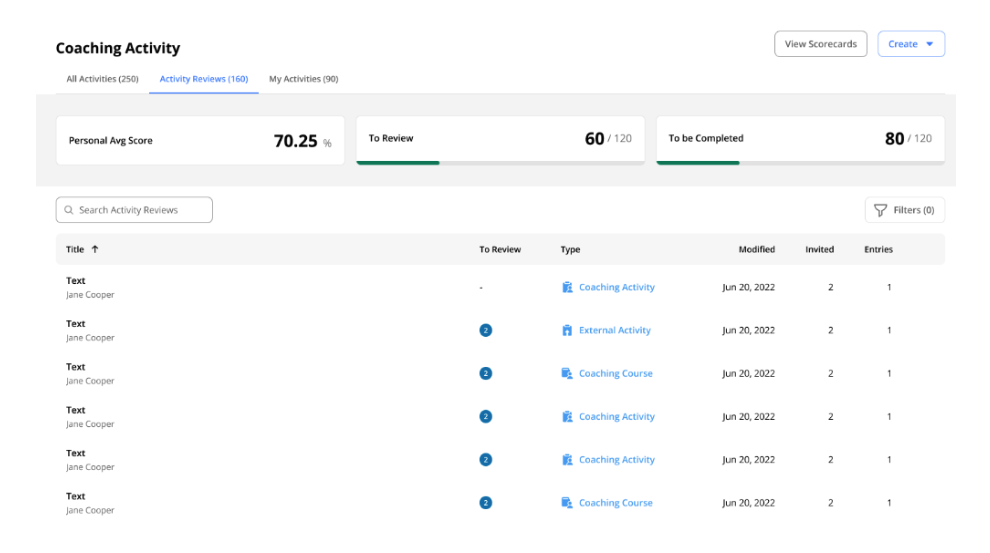The height and width of the screenshot is (553, 990).
Task: Focus the Search Activity Reviews field
Action: click(134, 210)
